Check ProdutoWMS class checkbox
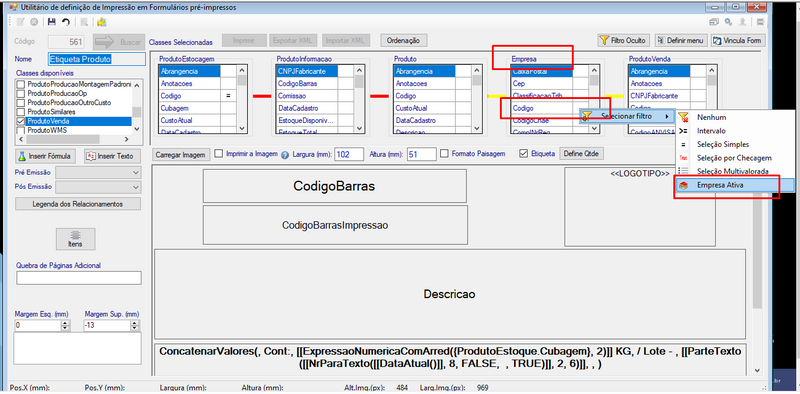This screenshot has width=800, height=394. click(x=21, y=130)
